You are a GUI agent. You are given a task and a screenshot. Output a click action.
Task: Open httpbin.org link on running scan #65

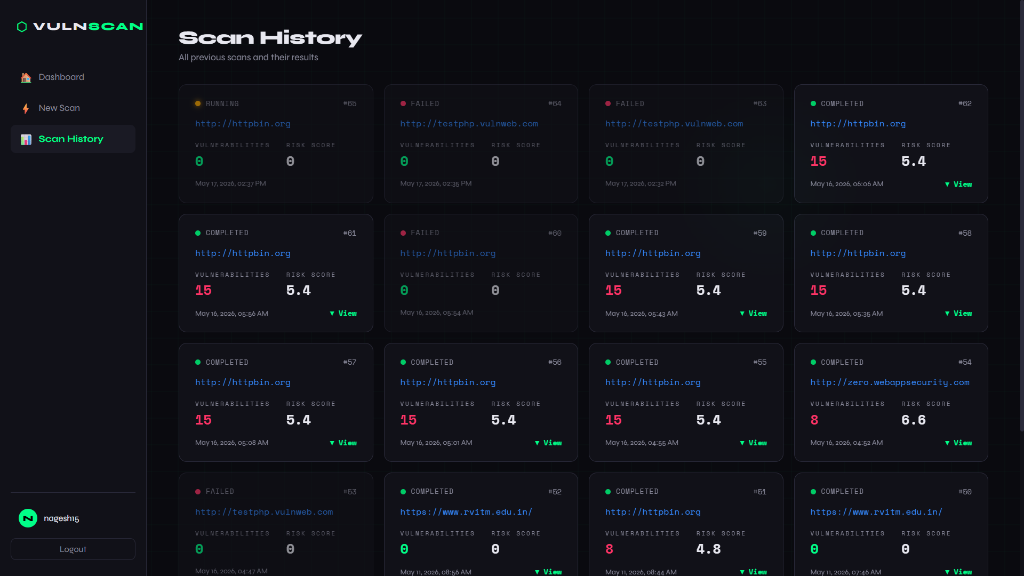243,124
